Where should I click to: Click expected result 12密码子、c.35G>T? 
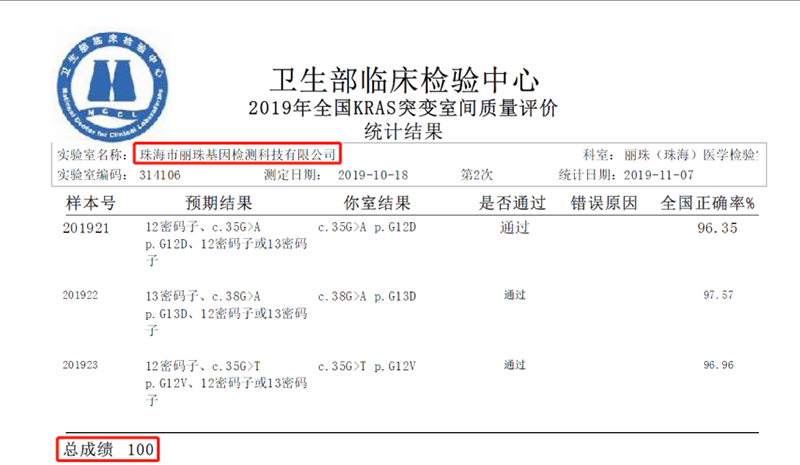(x=203, y=366)
